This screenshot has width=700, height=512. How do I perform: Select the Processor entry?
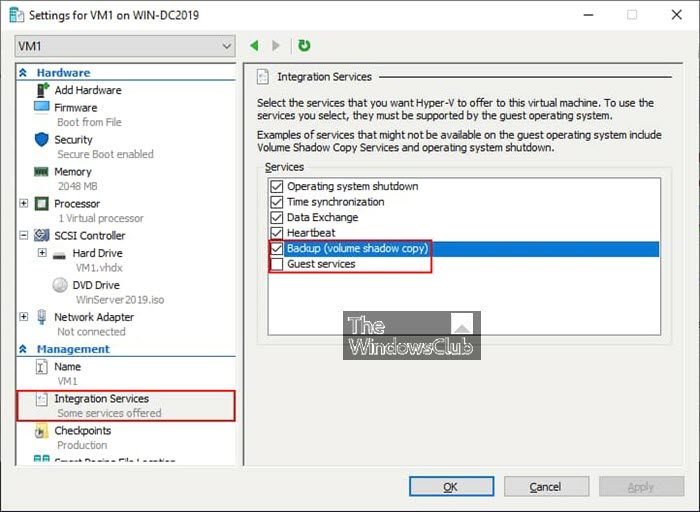[x=77, y=204]
